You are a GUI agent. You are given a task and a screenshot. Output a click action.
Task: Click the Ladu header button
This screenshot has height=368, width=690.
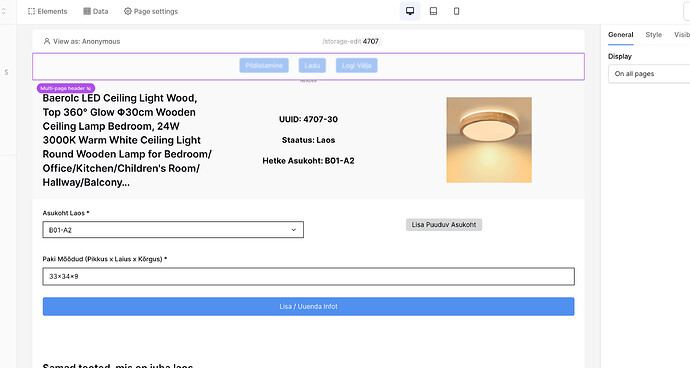coord(312,66)
